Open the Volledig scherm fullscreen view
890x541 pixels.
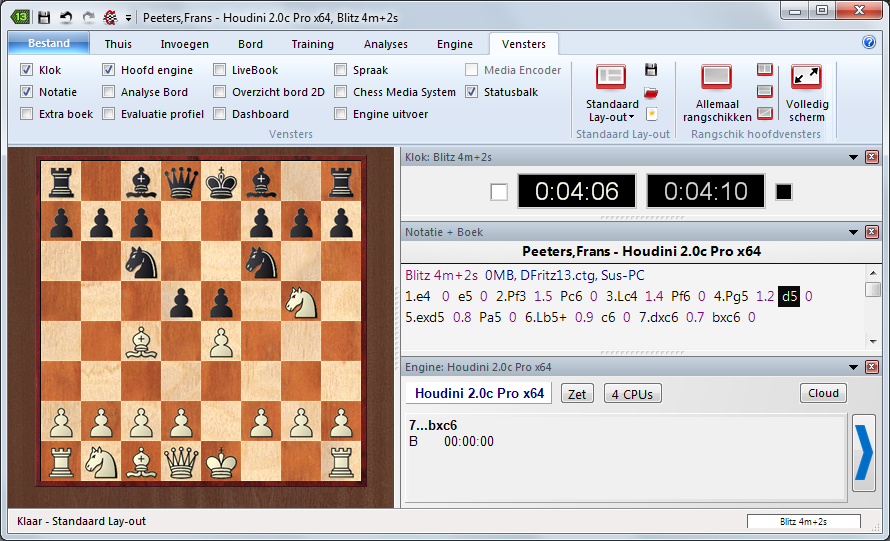tap(806, 92)
